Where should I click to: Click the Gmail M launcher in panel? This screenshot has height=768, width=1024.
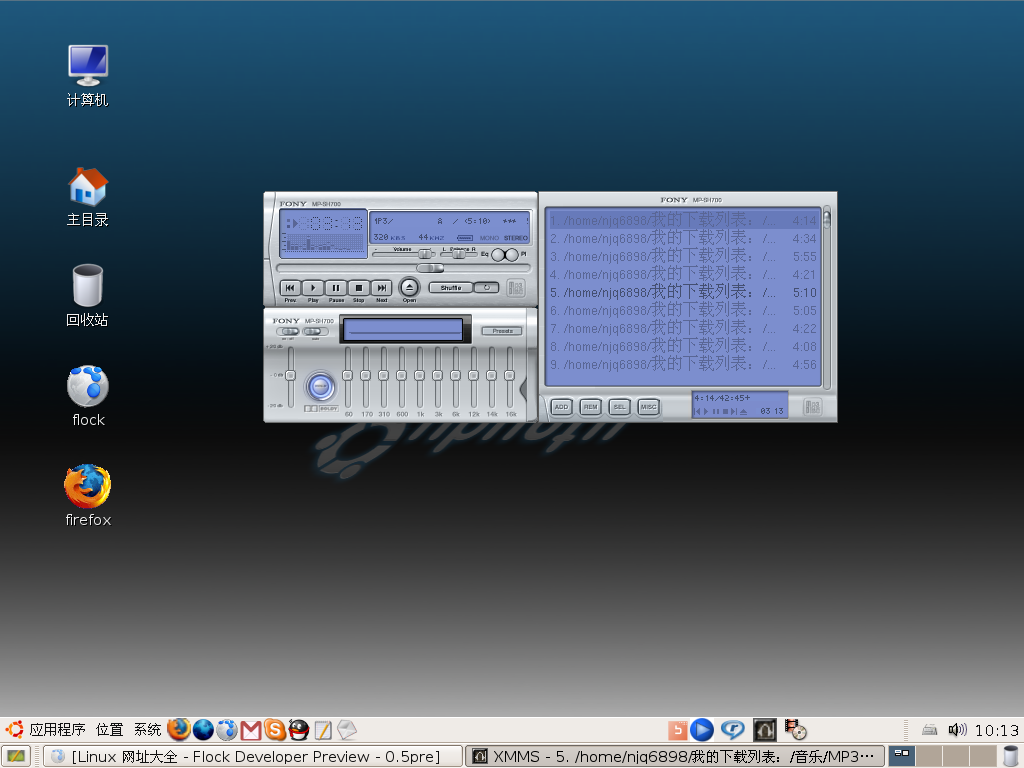click(251, 730)
